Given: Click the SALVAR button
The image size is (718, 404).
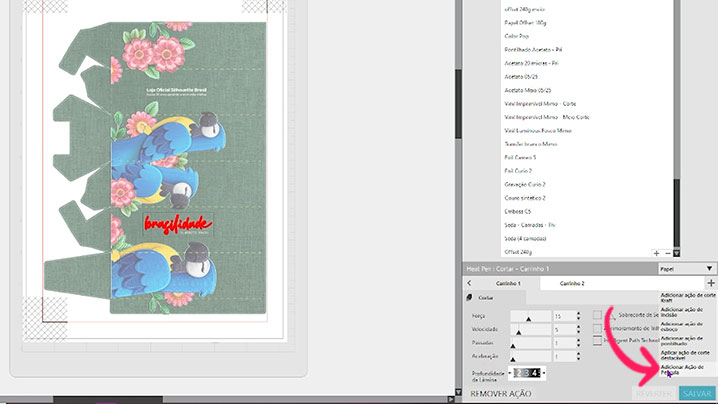Looking at the screenshot, I should pos(697,393).
